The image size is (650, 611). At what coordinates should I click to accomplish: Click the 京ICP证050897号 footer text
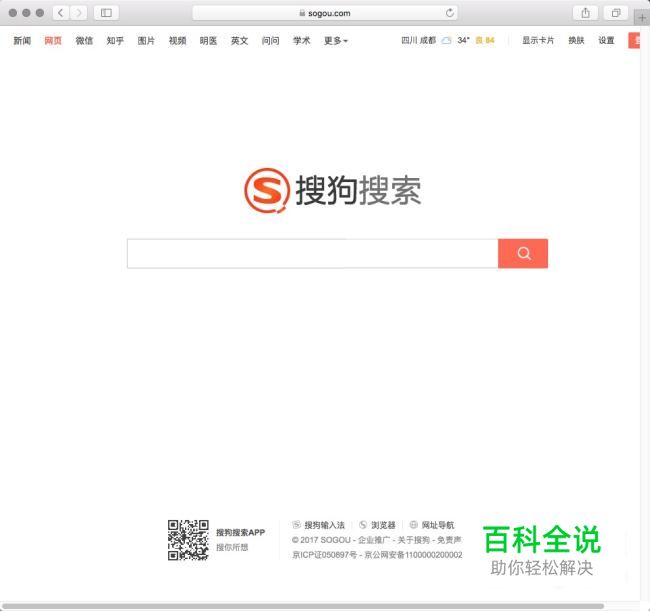click(325, 555)
